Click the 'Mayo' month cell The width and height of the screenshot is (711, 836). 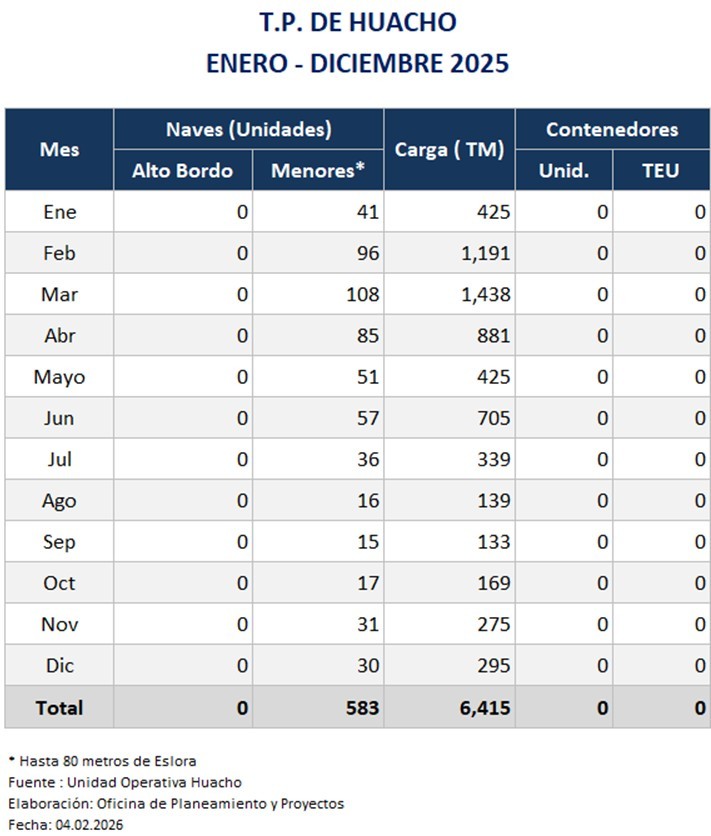(59, 377)
